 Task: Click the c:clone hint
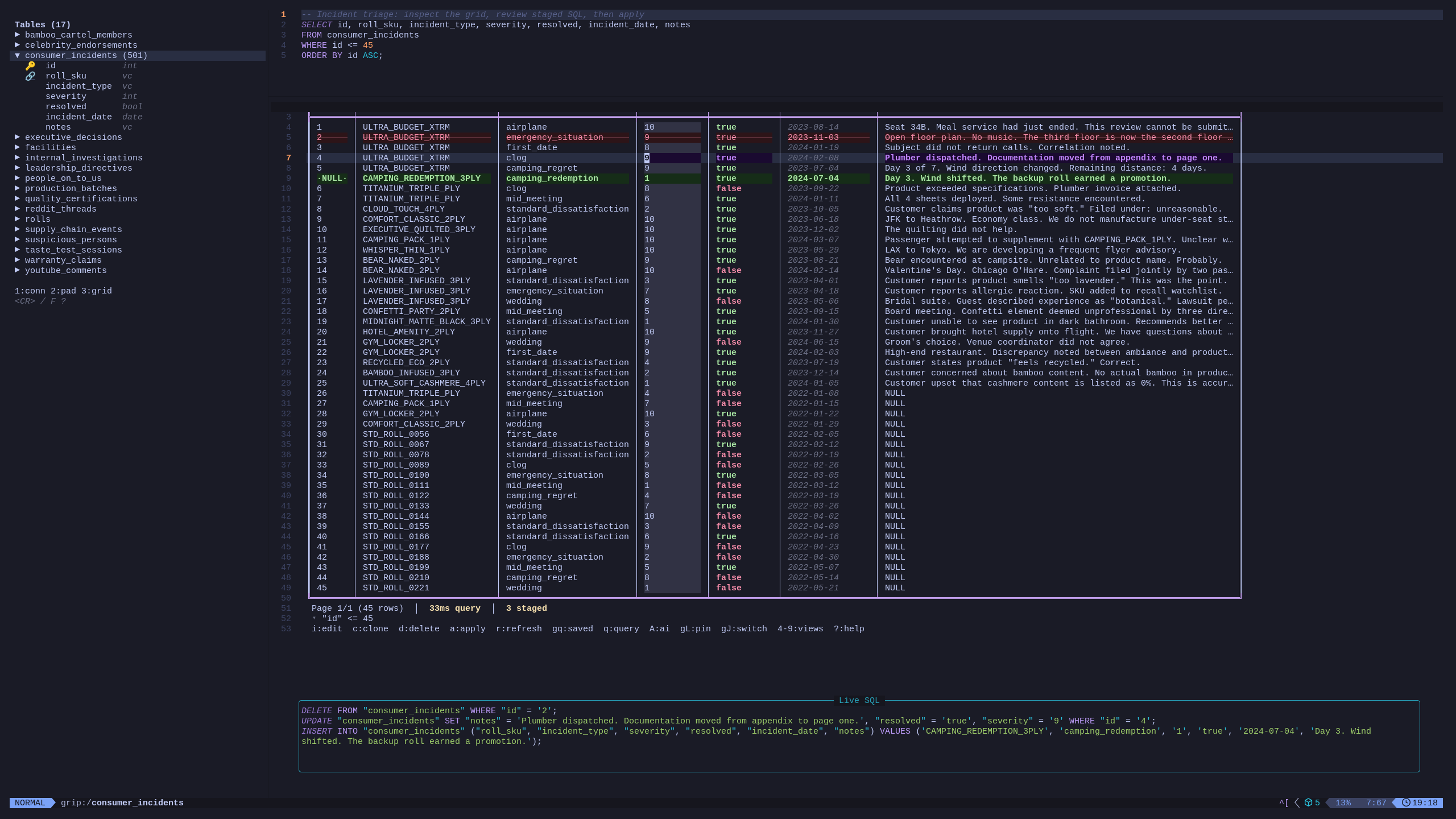(370, 629)
